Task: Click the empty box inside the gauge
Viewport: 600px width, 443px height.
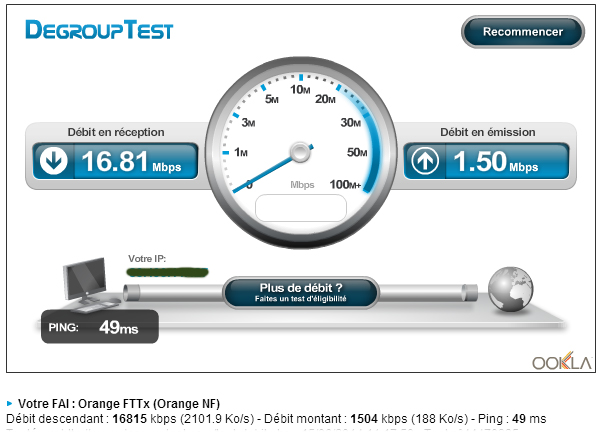Action: [x=301, y=208]
